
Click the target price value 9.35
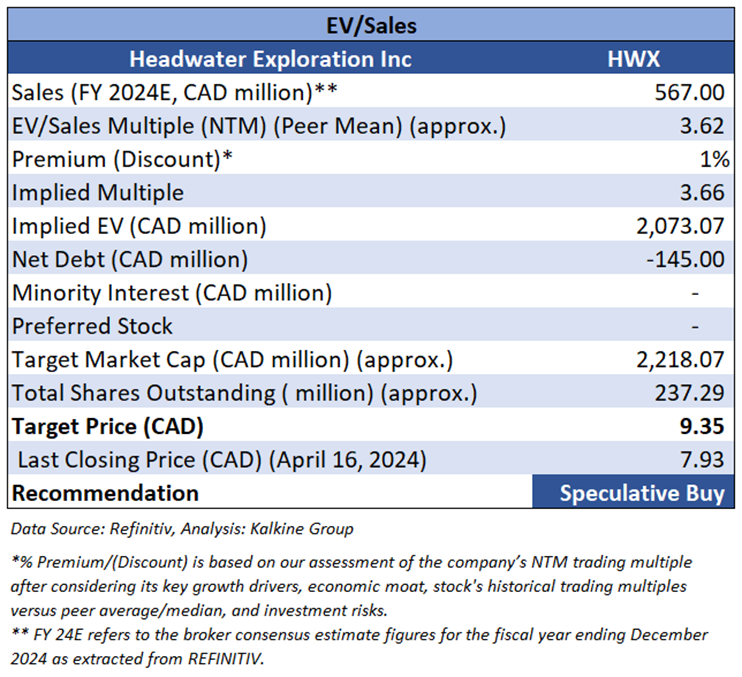(x=702, y=427)
